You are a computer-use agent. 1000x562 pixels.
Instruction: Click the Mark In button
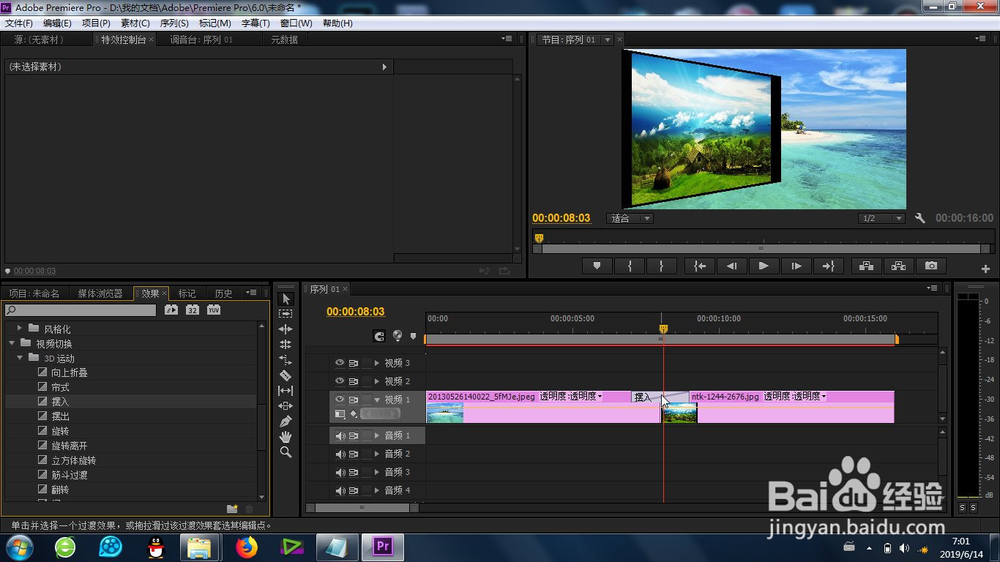[629, 266]
